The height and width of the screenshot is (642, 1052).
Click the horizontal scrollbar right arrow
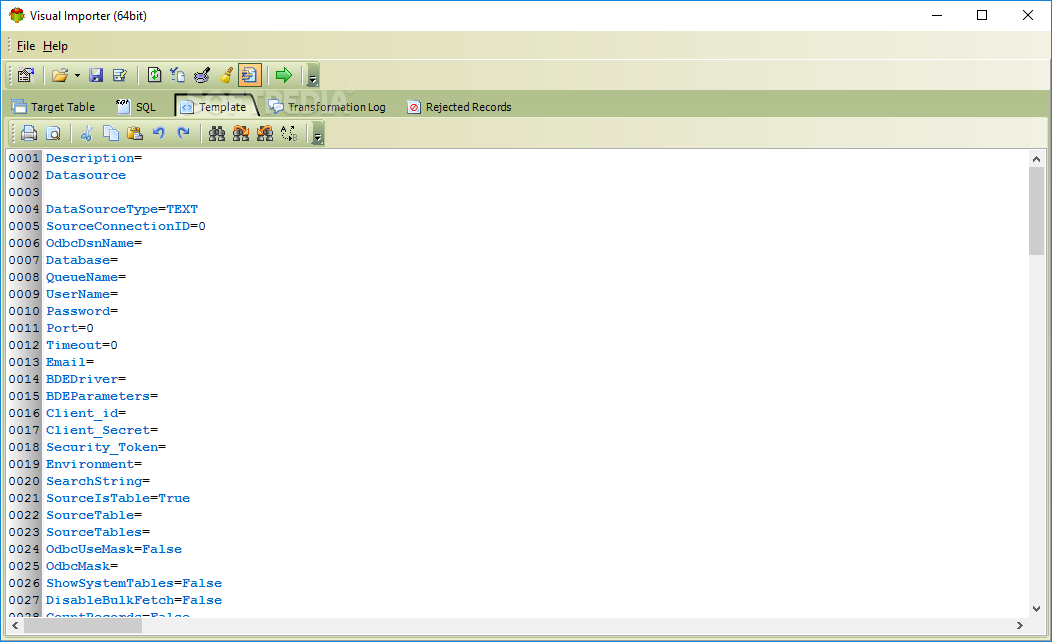pos(1020,625)
